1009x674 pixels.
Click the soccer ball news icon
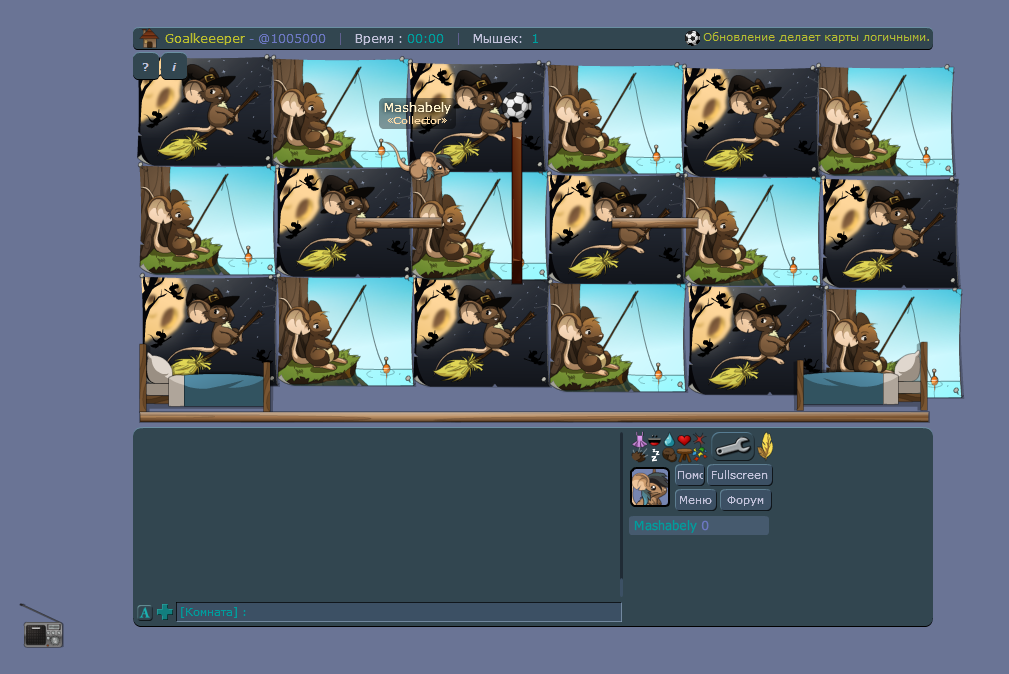coord(692,38)
